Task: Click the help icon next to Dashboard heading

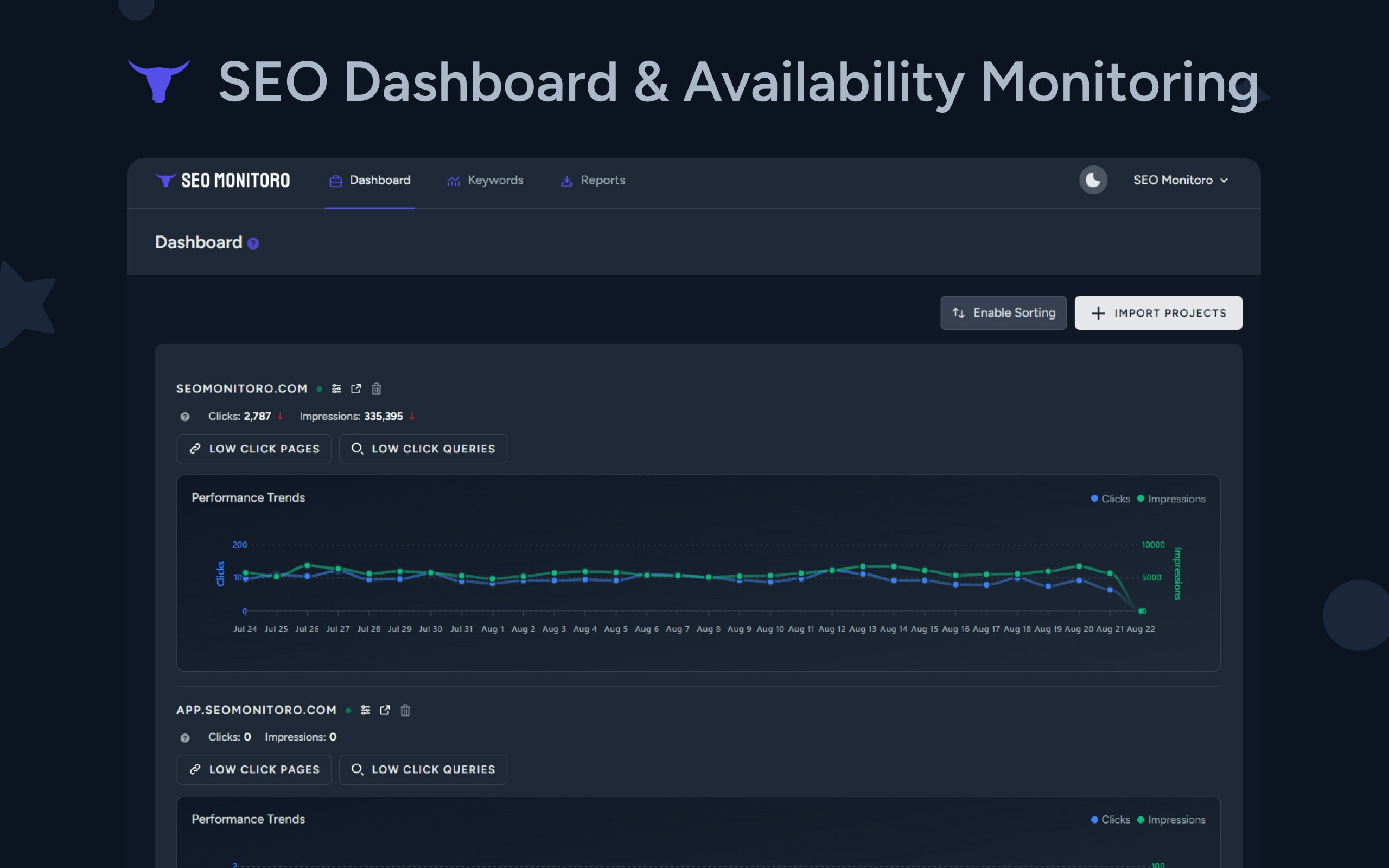Action: tap(252, 244)
